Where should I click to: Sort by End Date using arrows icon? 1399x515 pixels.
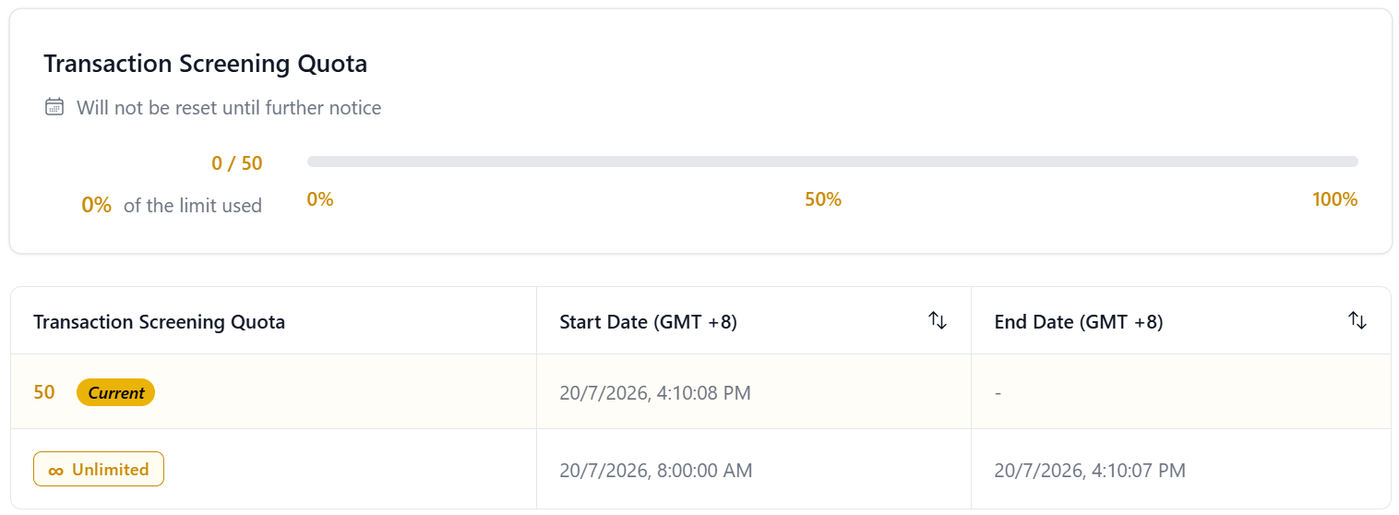pyautogui.click(x=1357, y=321)
